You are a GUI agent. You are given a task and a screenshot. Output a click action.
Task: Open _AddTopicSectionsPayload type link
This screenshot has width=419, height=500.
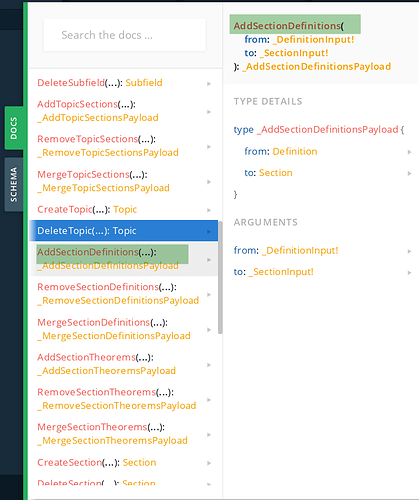98,118
